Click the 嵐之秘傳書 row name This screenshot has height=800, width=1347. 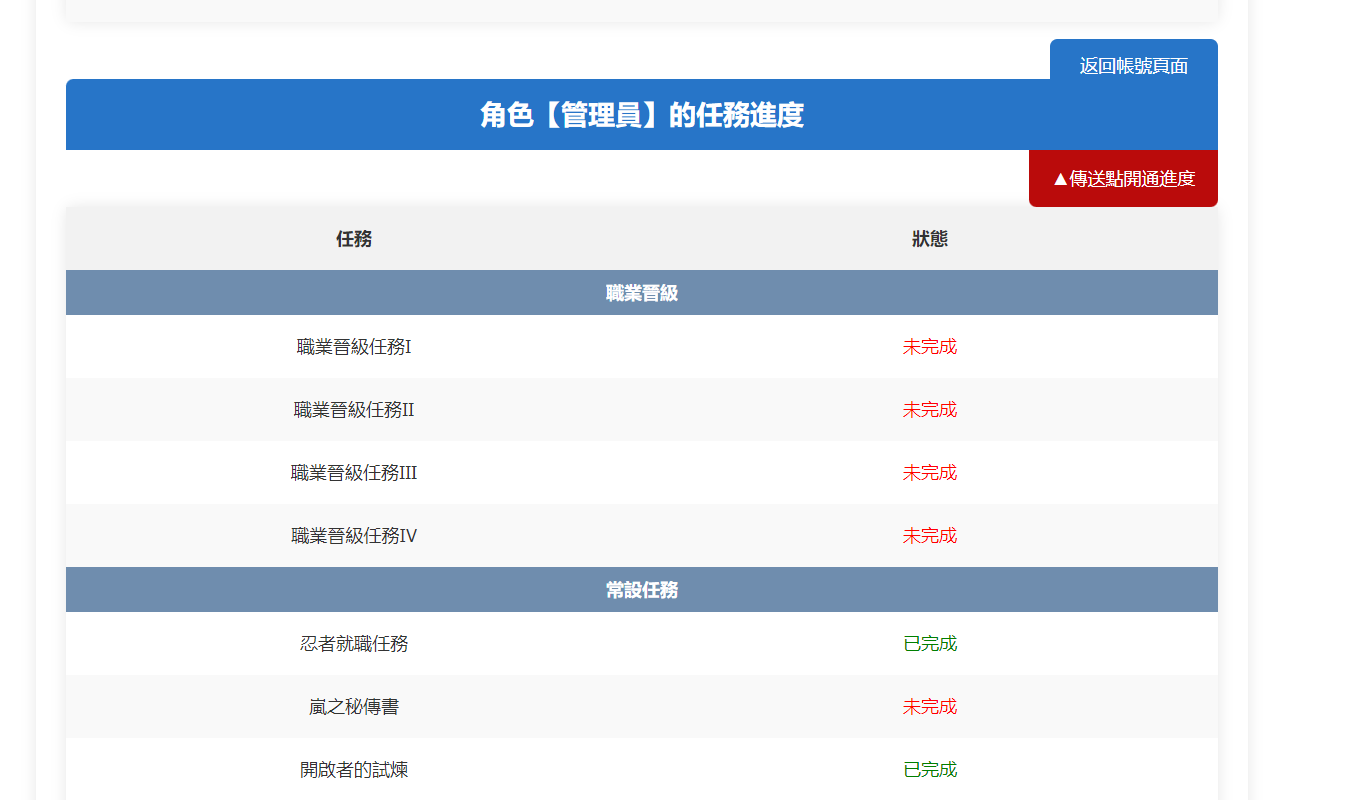click(354, 707)
